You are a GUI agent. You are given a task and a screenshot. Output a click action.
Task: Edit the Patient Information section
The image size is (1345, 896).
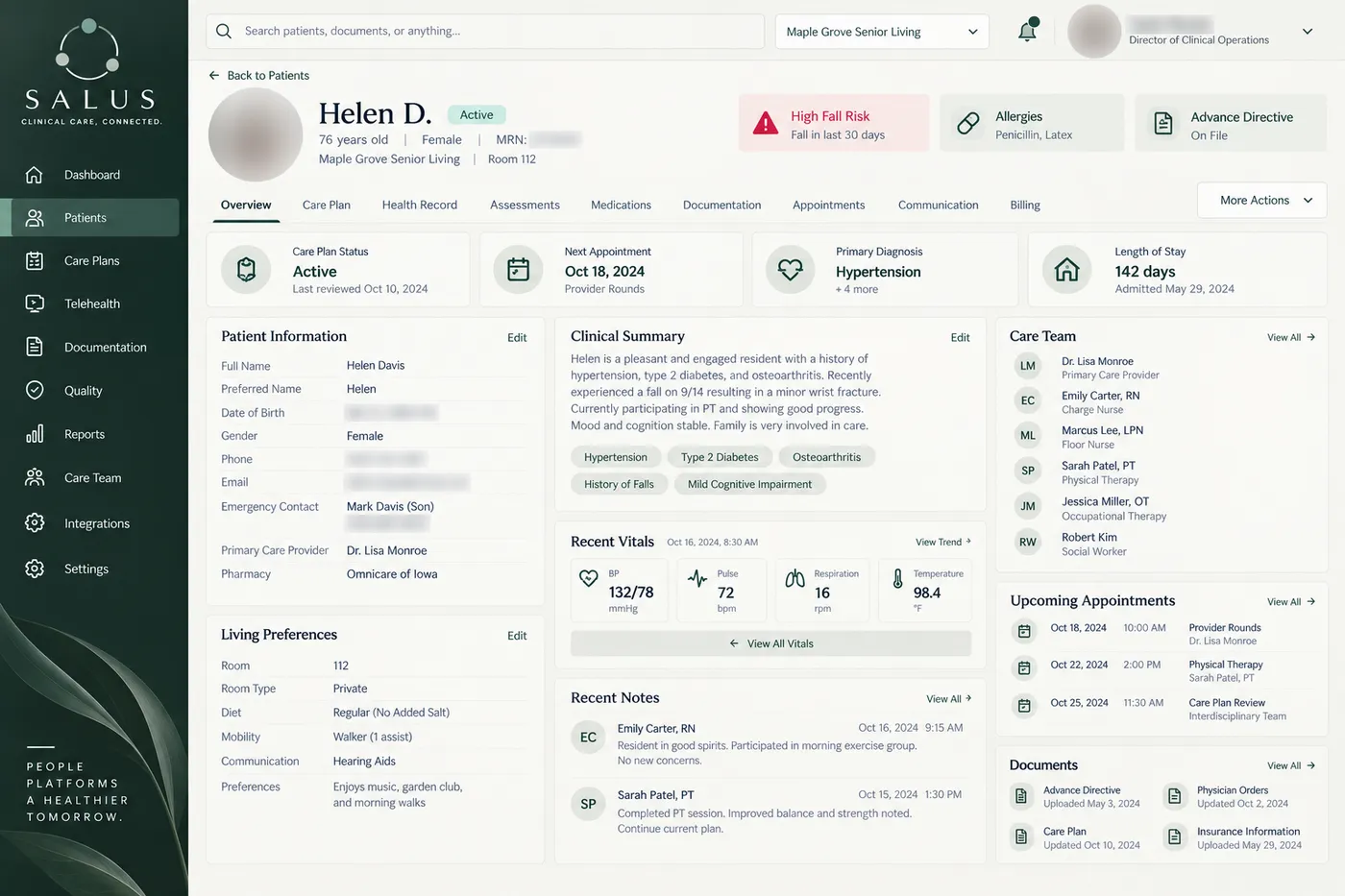[x=517, y=337]
